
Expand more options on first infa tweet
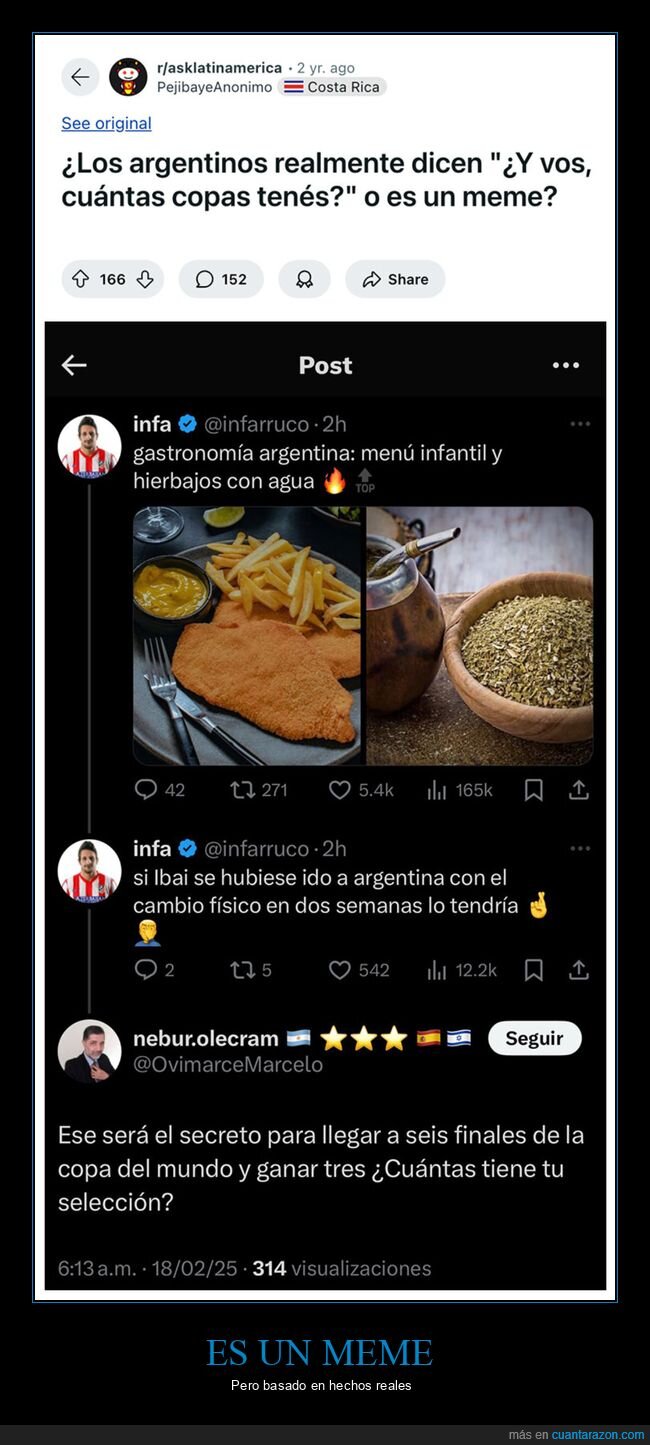580,424
